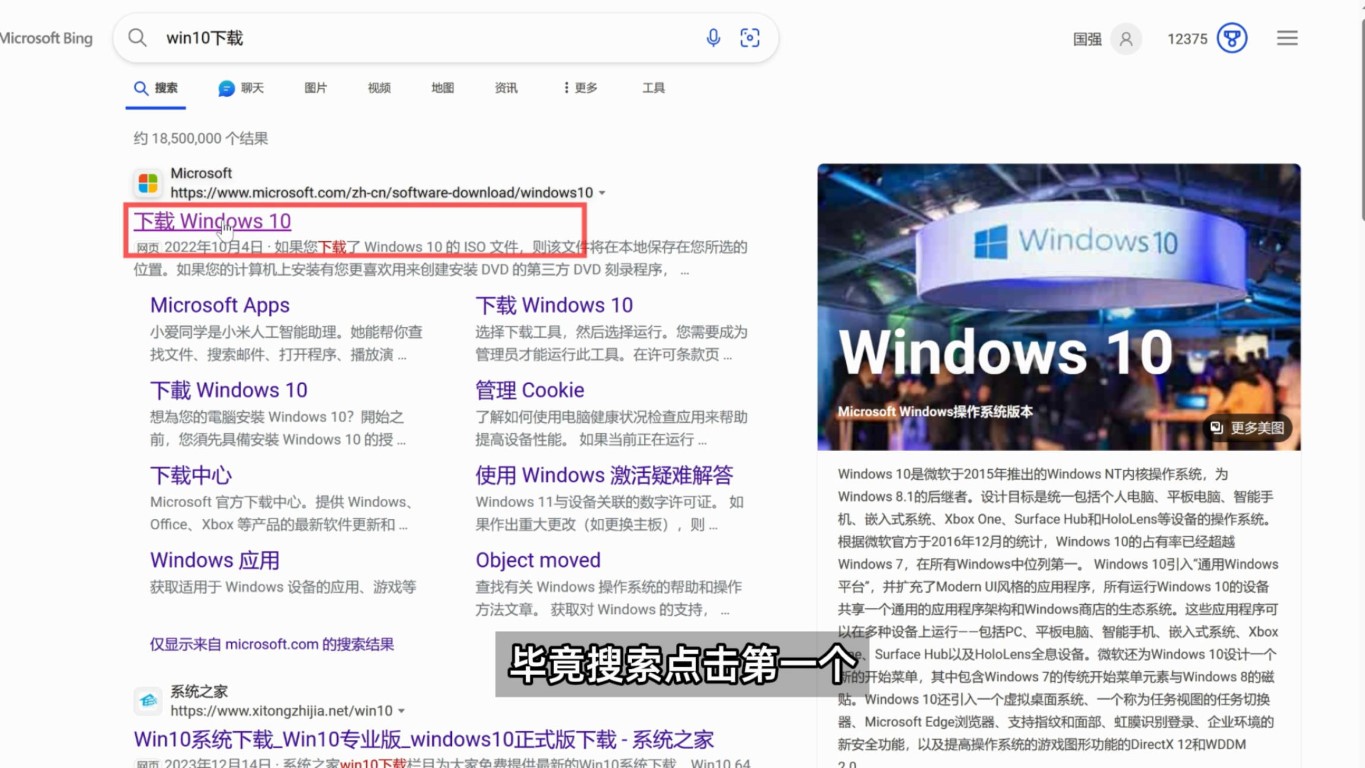Click 仅显示来自 microsoft.com 的搜索结果
Screen dimensions: 1365x768
click(272, 645)
